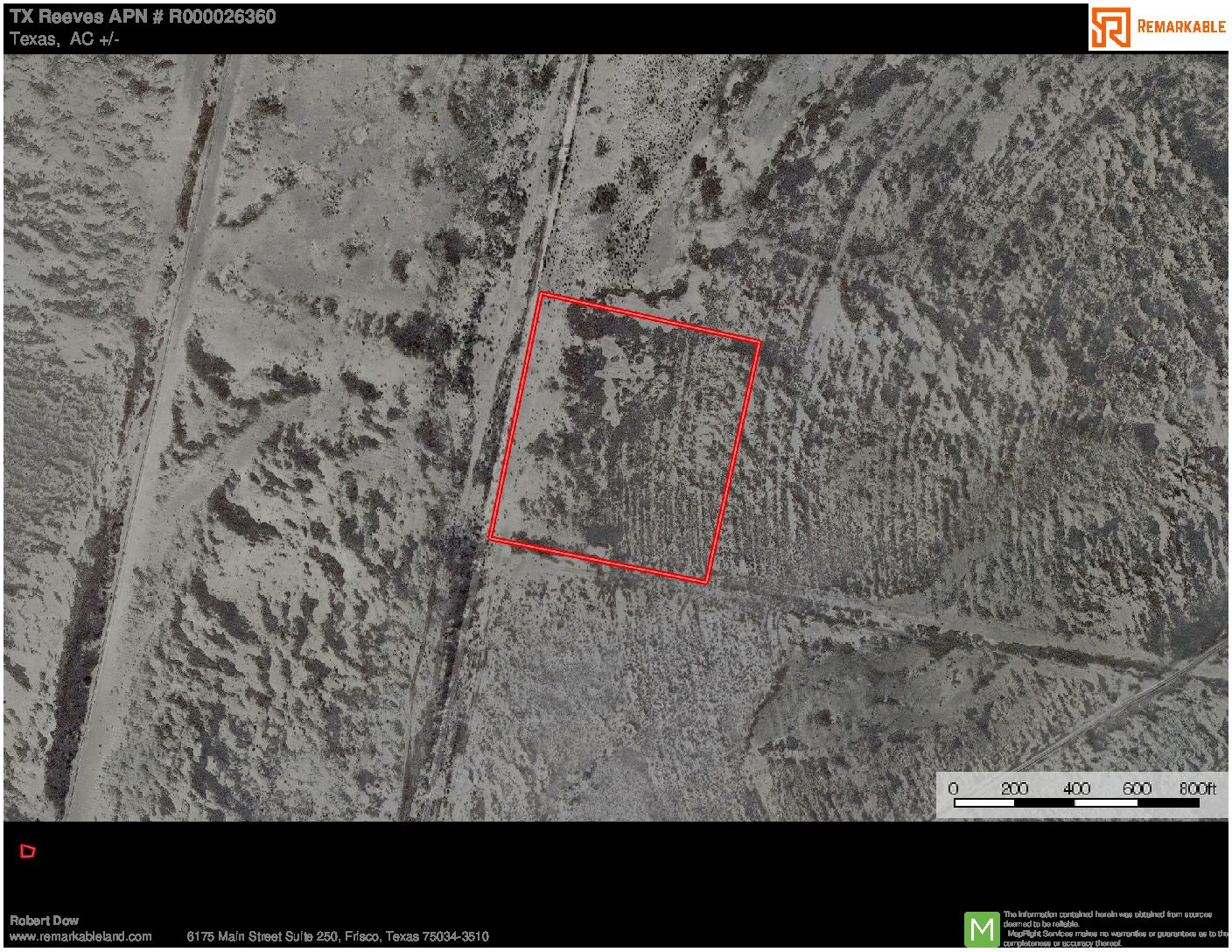Click the TX Reeves APN # R000026360 title
The image size is (1232, 952).
[143, 17]
